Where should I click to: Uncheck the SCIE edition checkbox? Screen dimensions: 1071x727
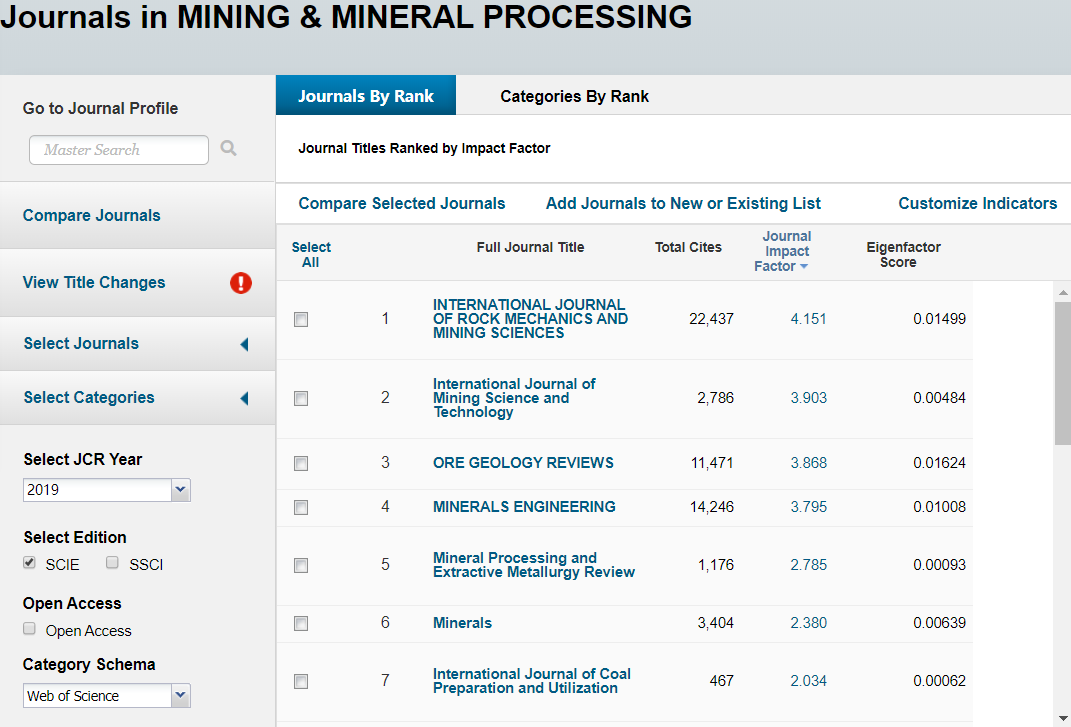(x=30, y=563)
